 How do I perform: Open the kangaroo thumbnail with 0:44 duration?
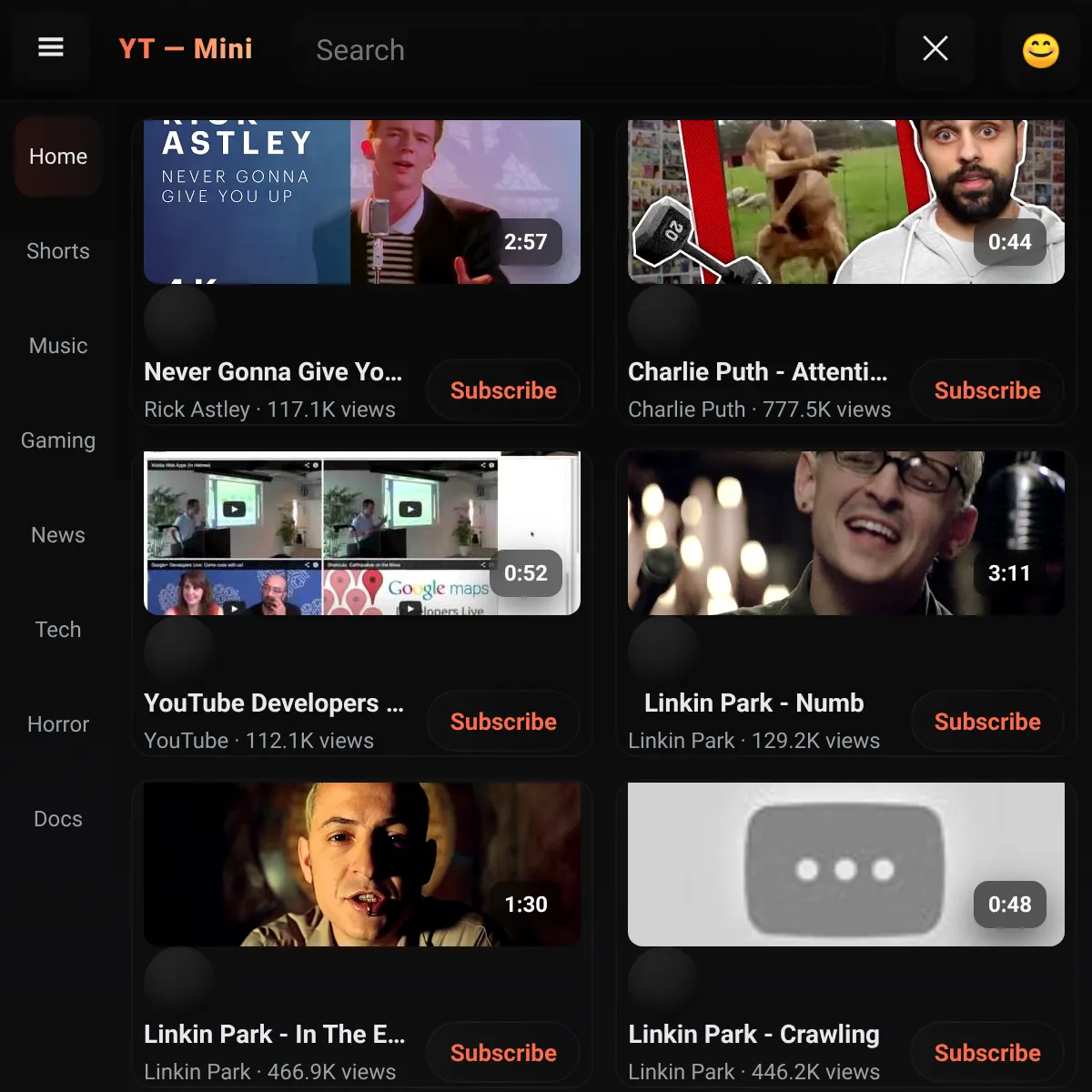point(846,202)
